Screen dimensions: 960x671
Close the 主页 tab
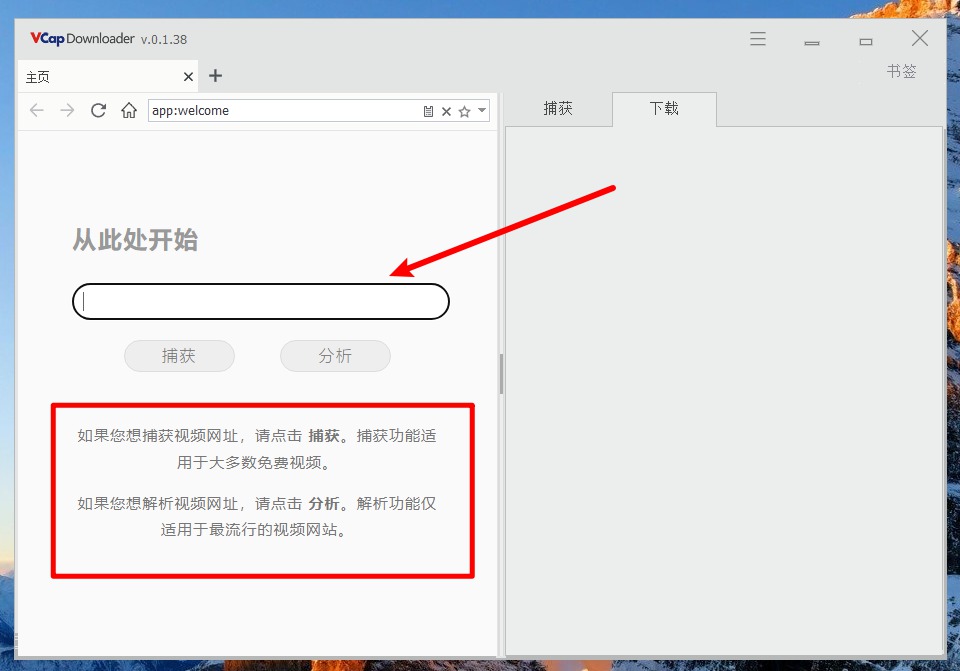click(188, 77)
